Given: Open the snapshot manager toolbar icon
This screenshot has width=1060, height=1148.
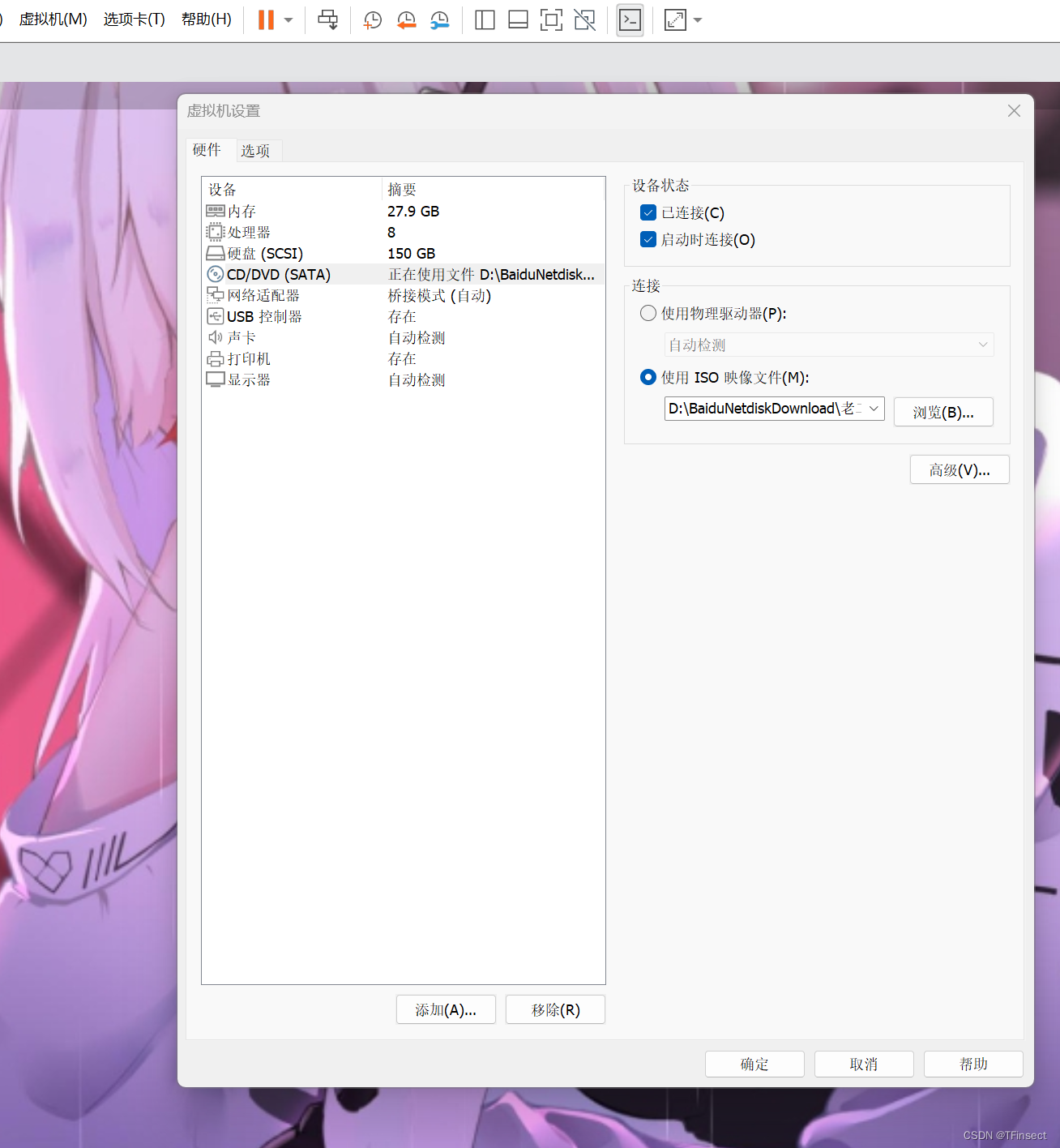Looking at the screenshot, I should point(440,19).
